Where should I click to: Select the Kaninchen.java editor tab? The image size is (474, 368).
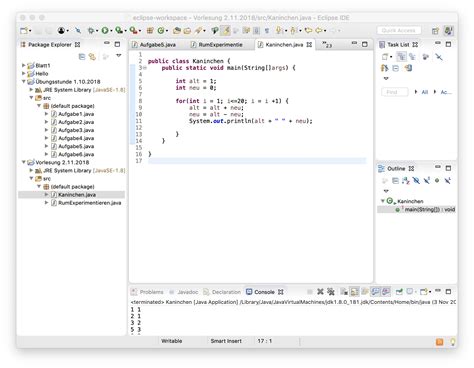(x=284, y=45)
